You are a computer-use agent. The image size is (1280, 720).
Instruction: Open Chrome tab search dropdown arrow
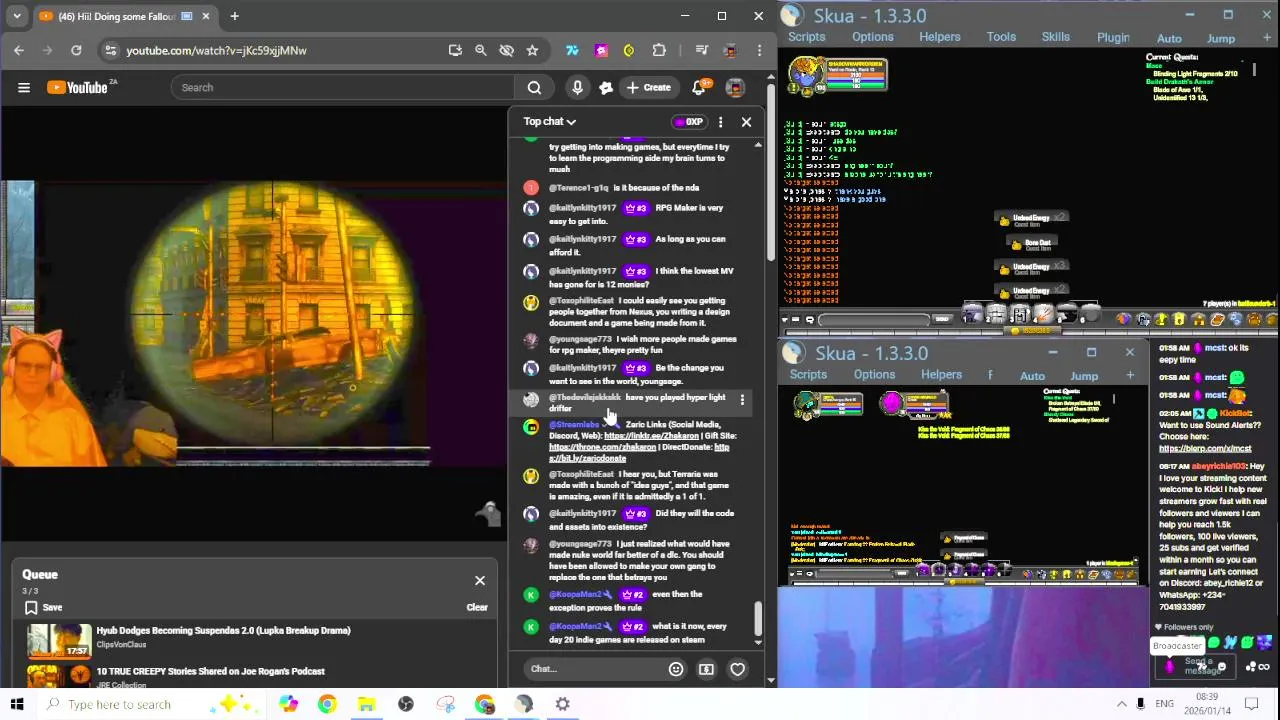pos(16,16)
